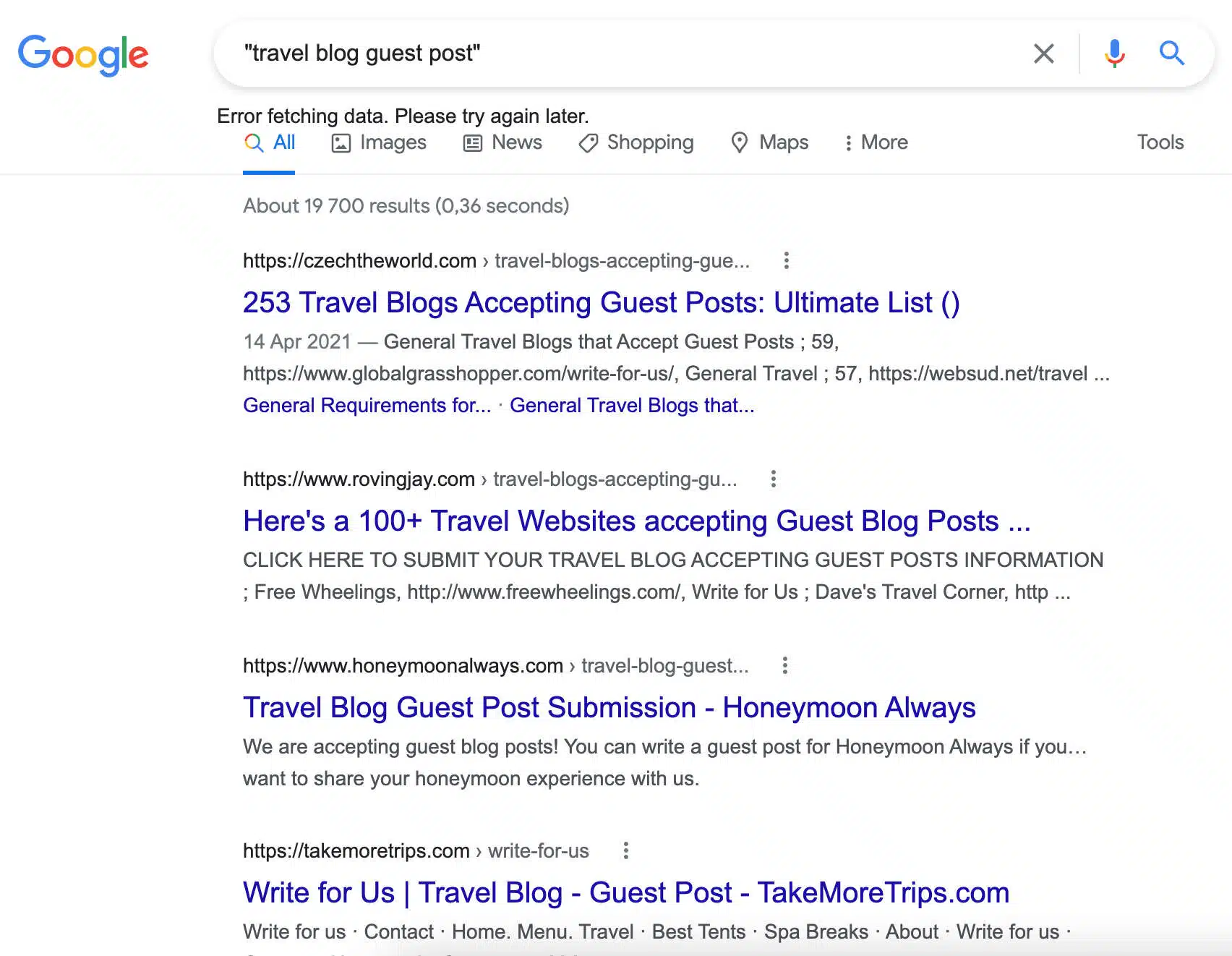Open three-dot menu for honeymoonalways.com result

tap(784, 665)
